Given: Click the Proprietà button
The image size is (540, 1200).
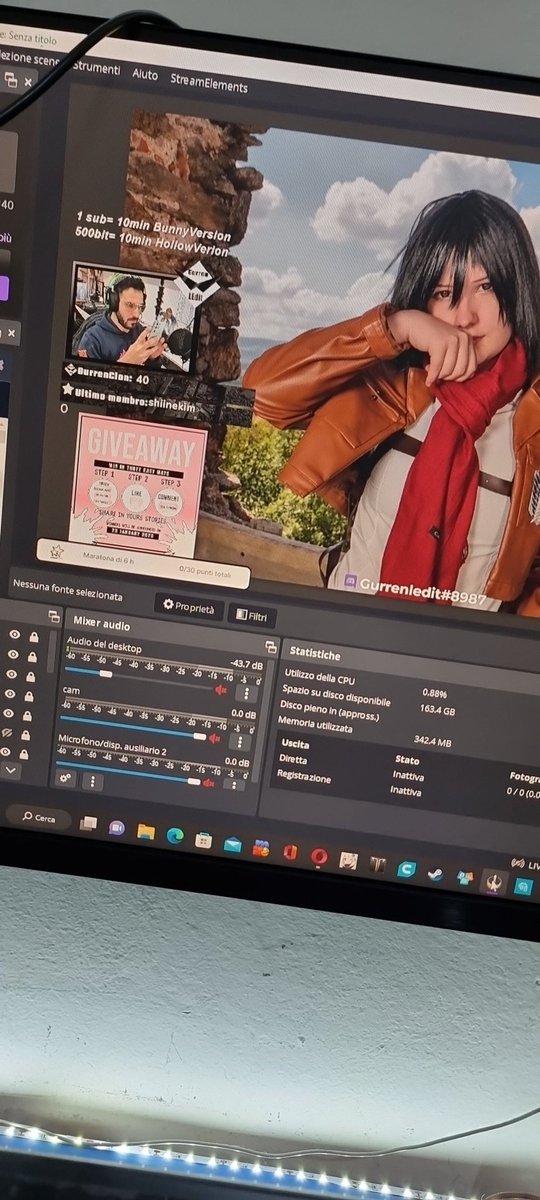Looking at the screenshot, I should pyautogui.click(x=188, y=606).
